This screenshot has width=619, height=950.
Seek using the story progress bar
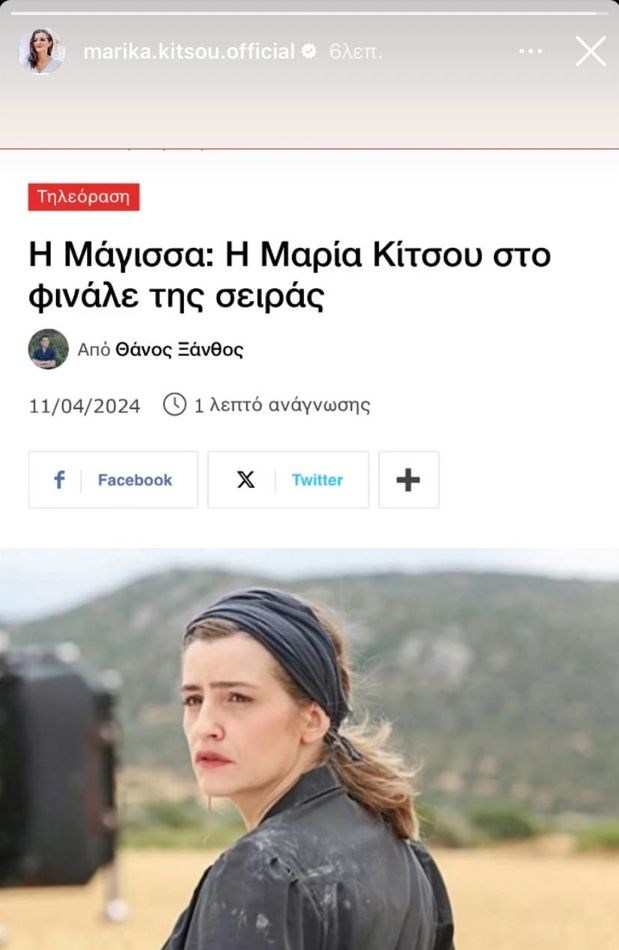[x=309, y=13]
